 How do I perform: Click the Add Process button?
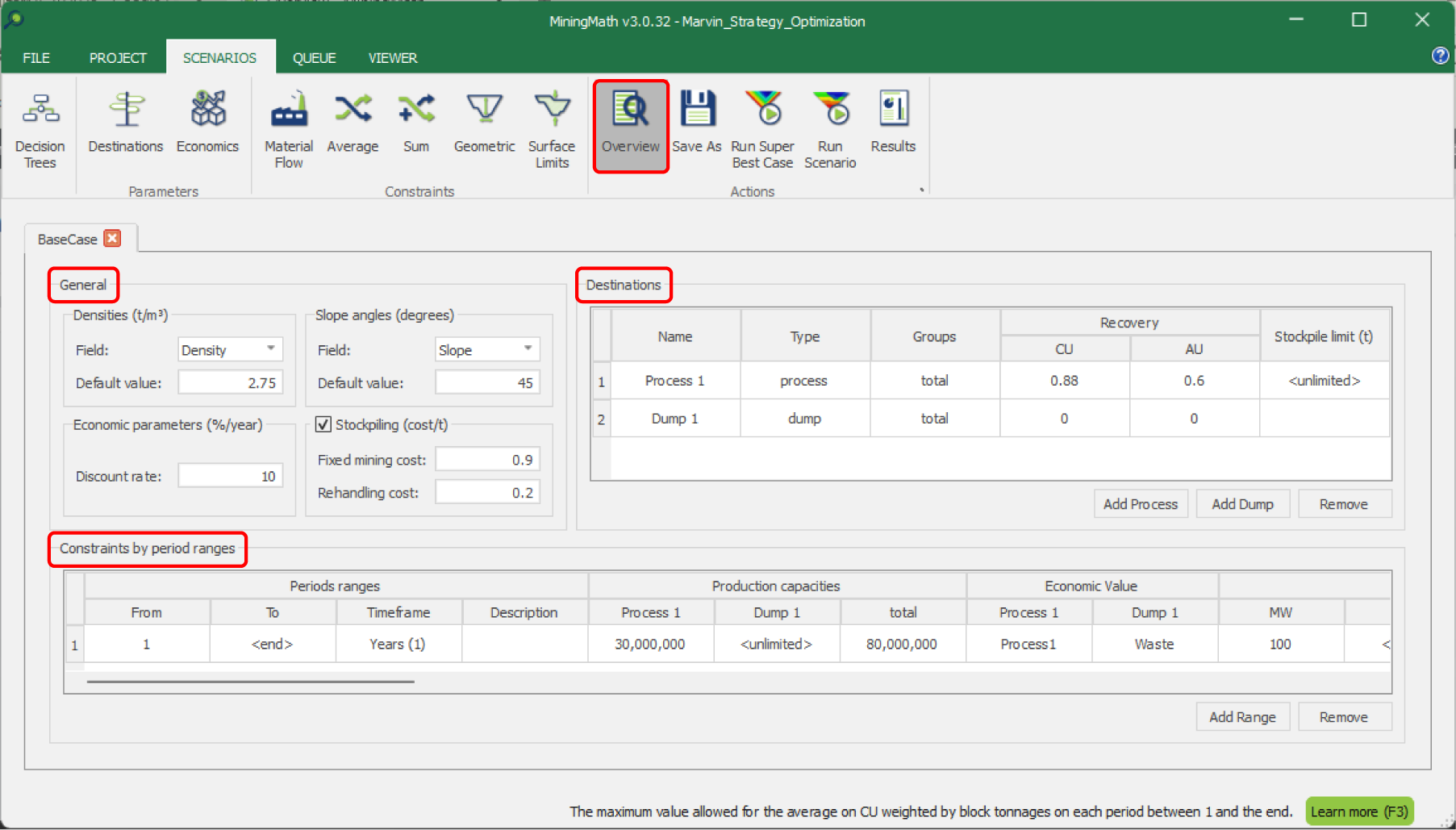[x=1140, y=504]
